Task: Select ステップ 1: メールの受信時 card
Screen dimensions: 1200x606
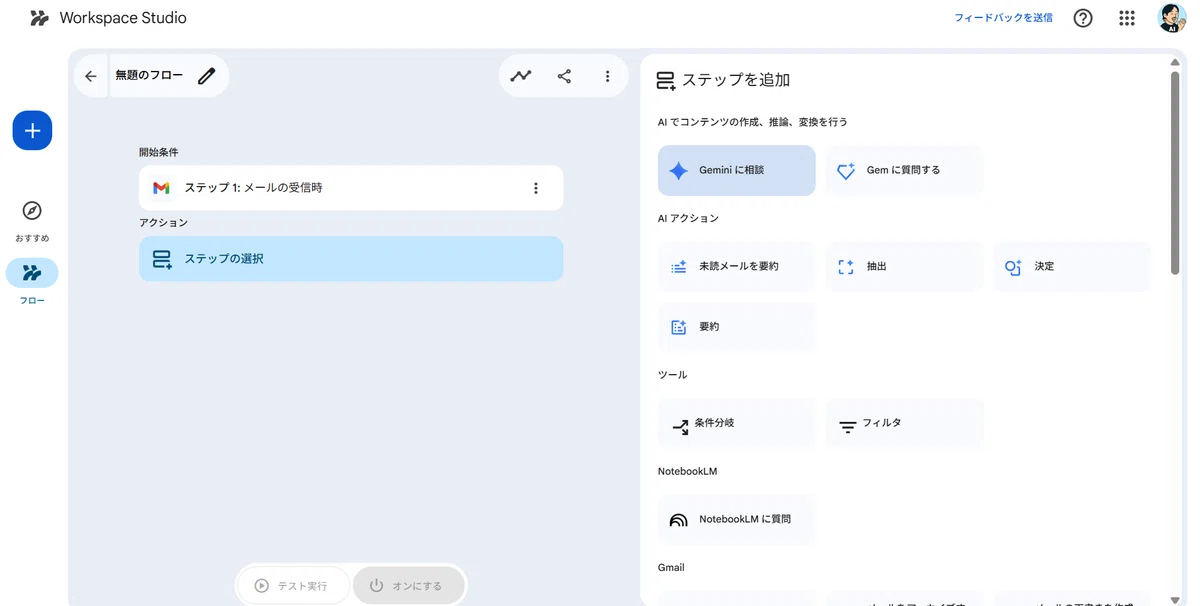Action: (x=351, y=188)
